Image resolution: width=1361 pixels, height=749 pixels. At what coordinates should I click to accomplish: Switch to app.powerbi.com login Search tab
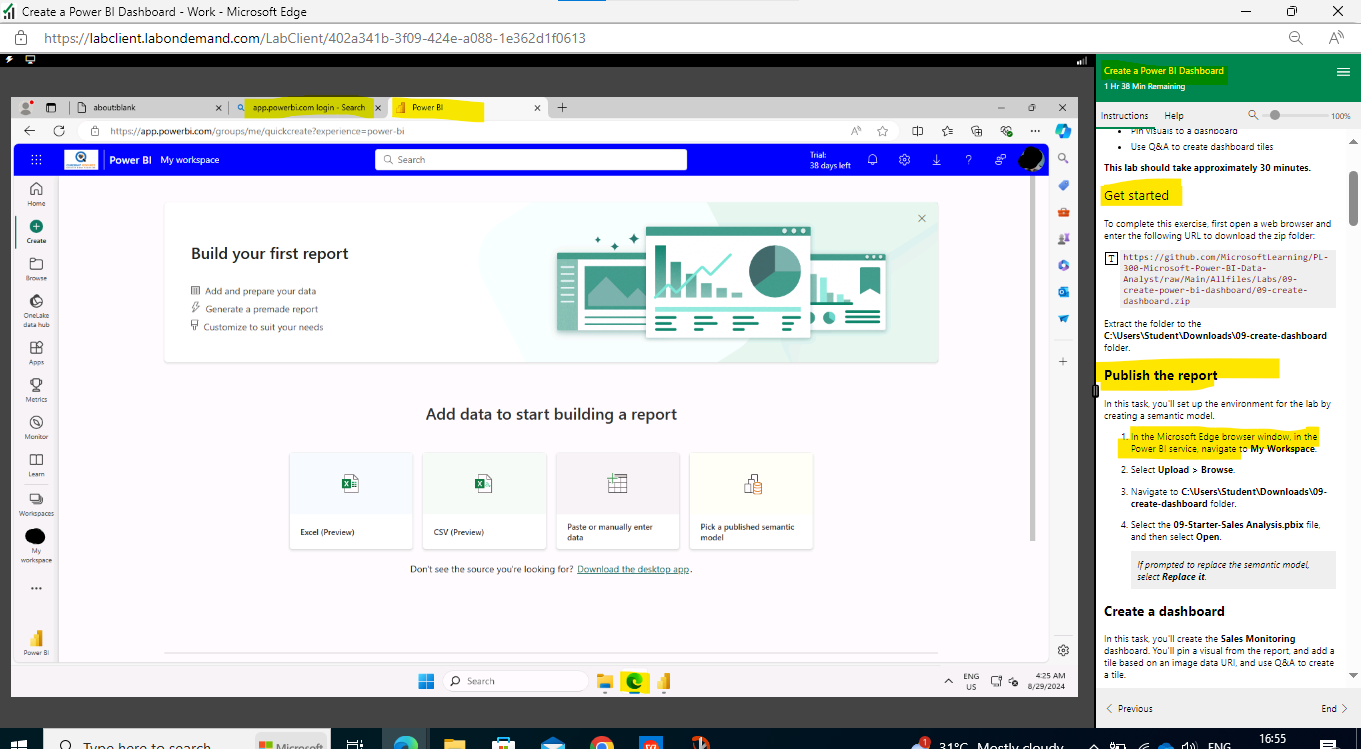click(x=308, y=107)
